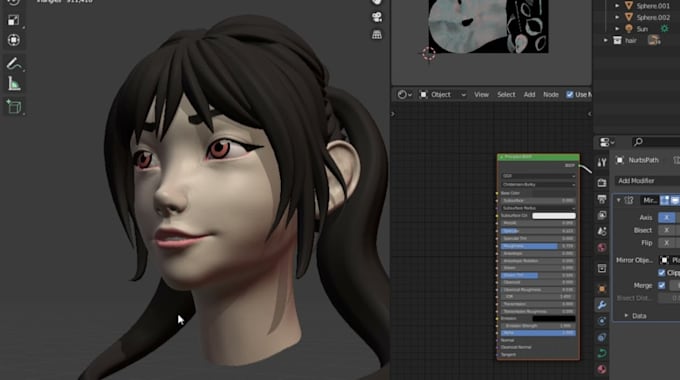Image resolution: width=680 pixels, height=380 pixels.
Task: Click the Add Modifier button
Action: 647,181
